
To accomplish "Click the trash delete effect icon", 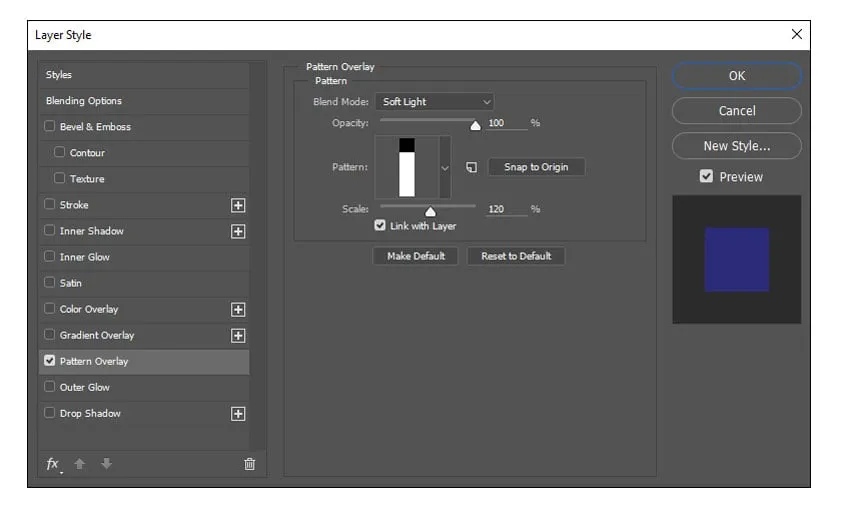I will [249, 464].
